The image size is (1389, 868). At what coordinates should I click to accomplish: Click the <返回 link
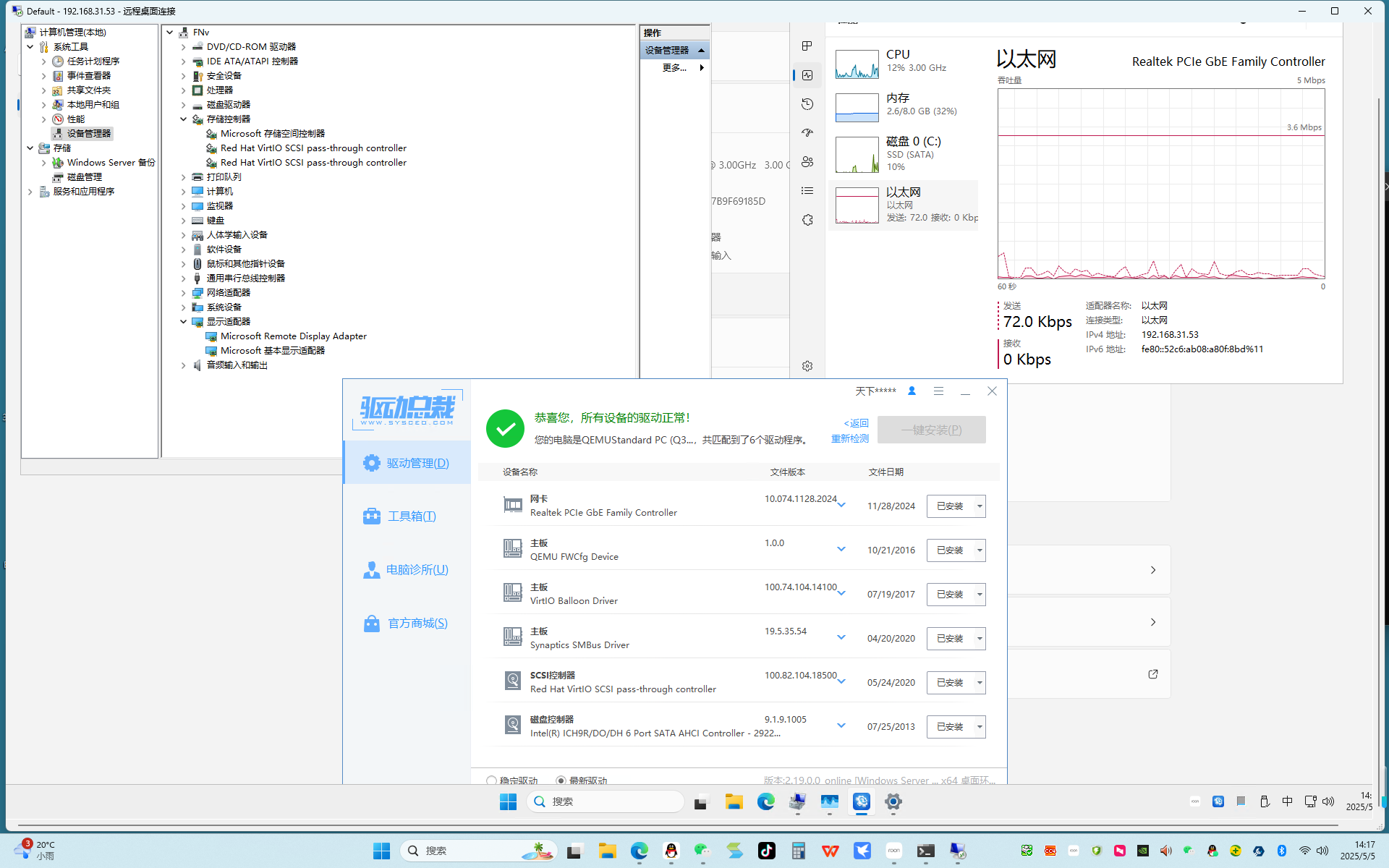tap(856, 423)
